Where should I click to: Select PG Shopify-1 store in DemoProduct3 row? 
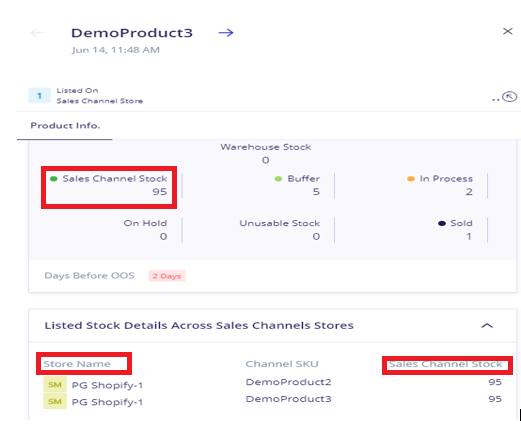[107, 402]
